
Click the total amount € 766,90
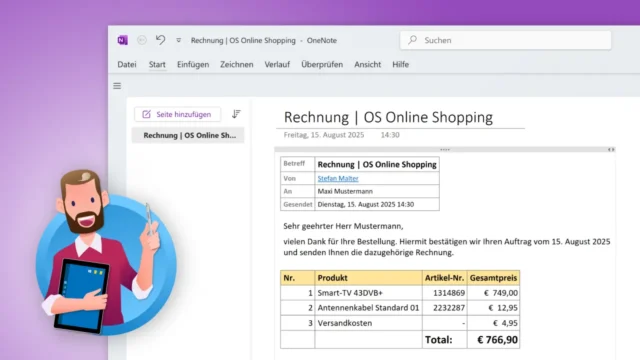point(498,340)
